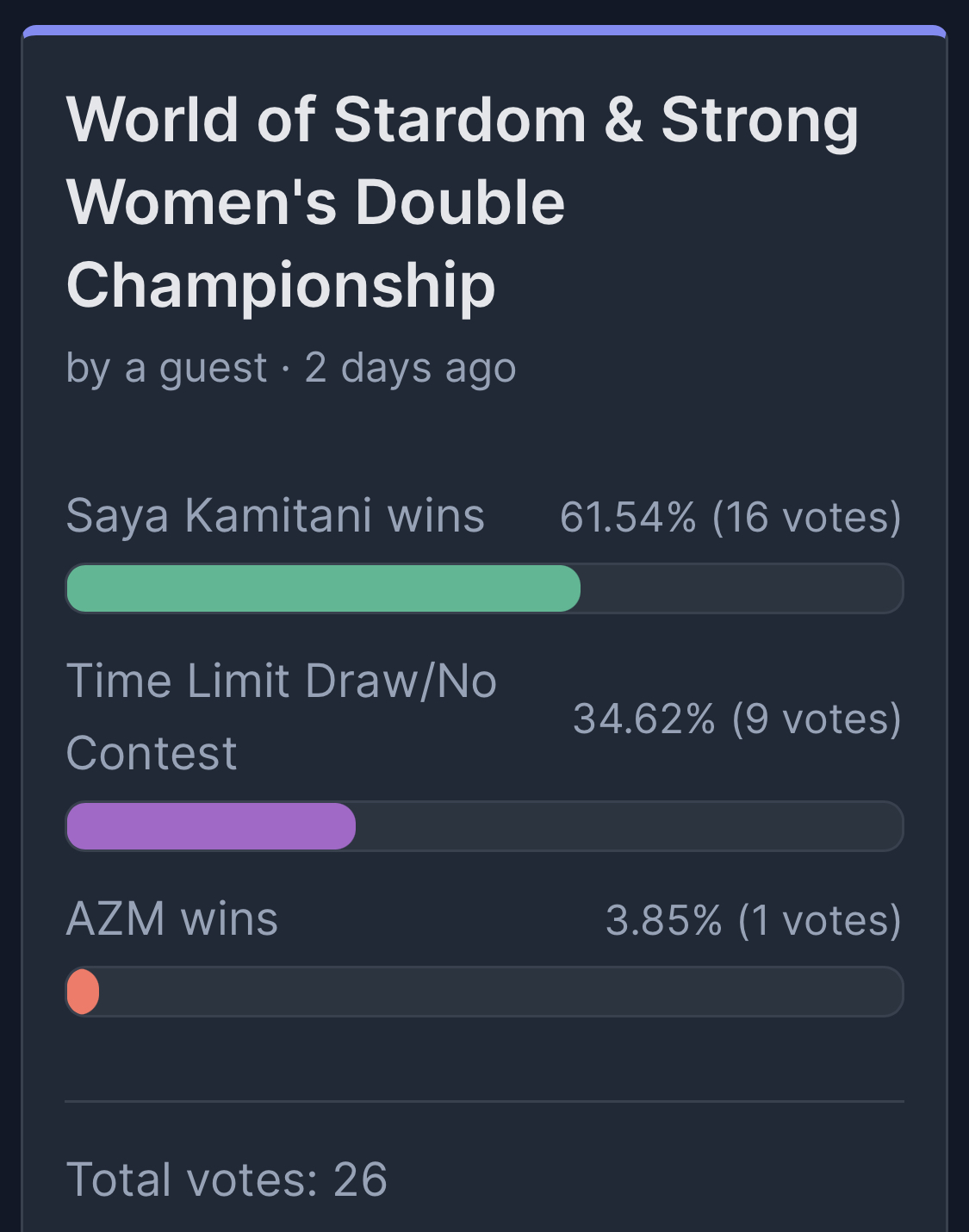Click the "Total votes: 26" summary text
Viewport: 969px width, 1232px height.
coord(227,1179)
